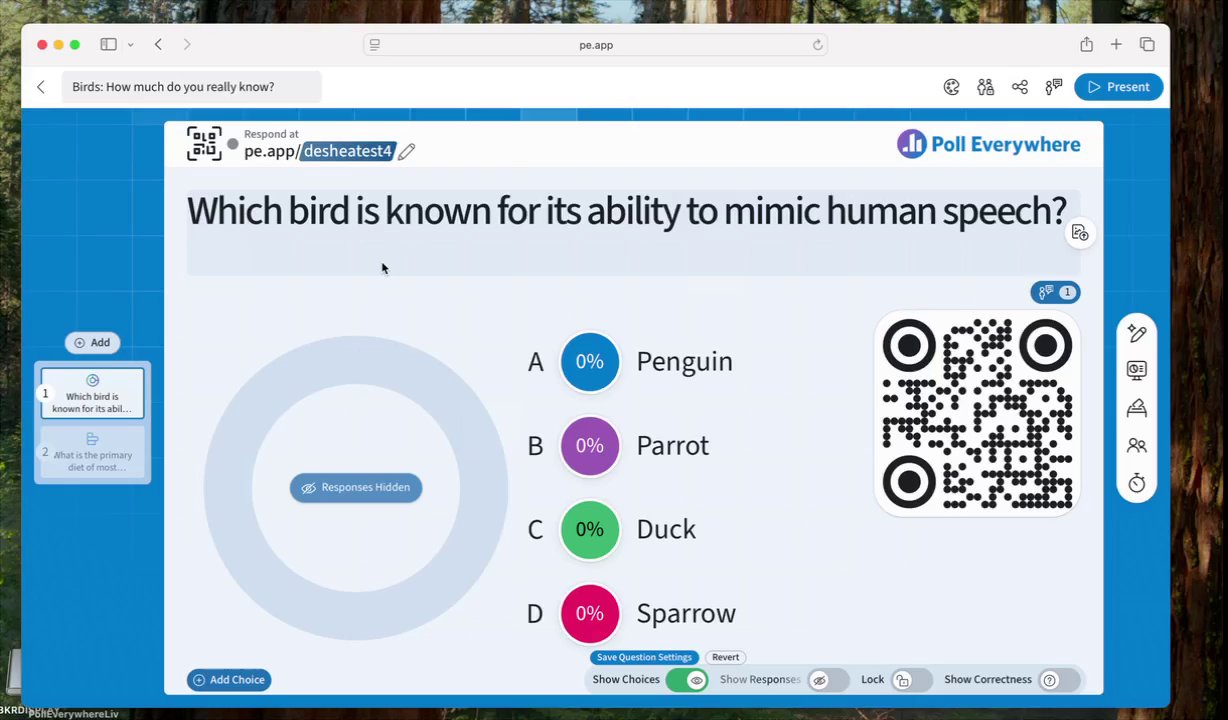Open the participant response settings icon

(x=1054, y=87)
